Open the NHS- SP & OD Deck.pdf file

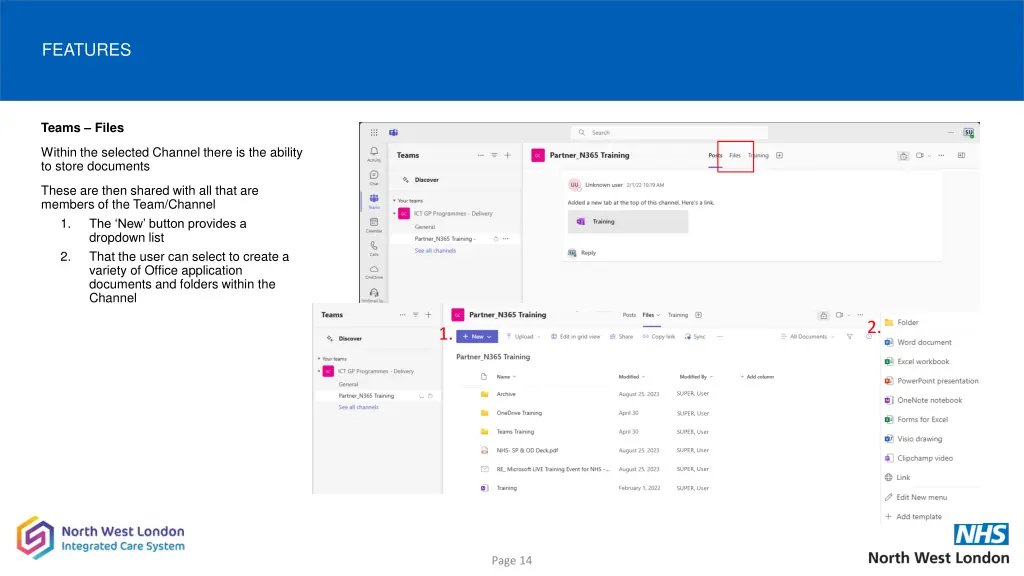tap(527, 451)
